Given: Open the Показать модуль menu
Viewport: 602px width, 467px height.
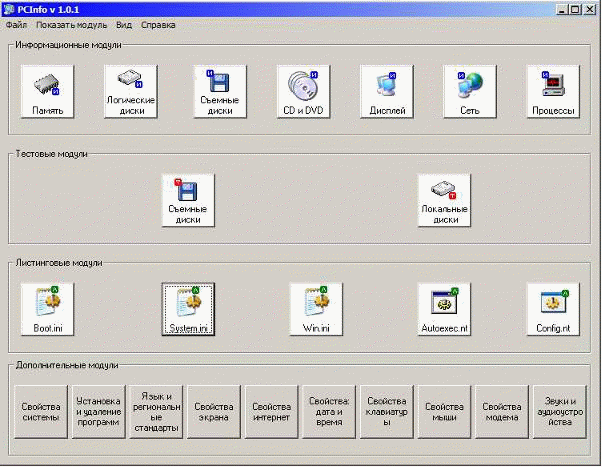Looking at the screenshot, I should pos(71,23).
